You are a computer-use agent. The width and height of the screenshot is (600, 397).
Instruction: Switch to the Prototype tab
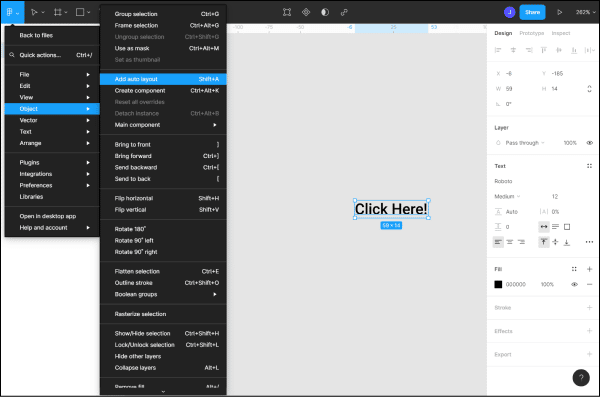click(532, 33)
